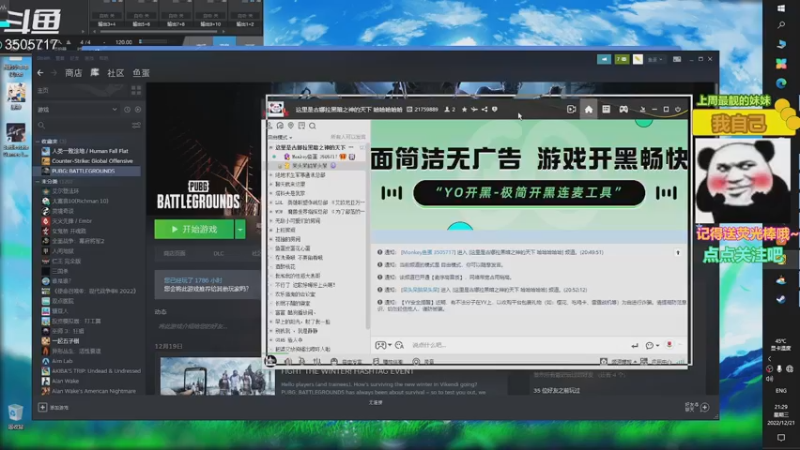Click the send arrow icon in YY chat
The height and width of the screenshot is (450, 800).
635,345
